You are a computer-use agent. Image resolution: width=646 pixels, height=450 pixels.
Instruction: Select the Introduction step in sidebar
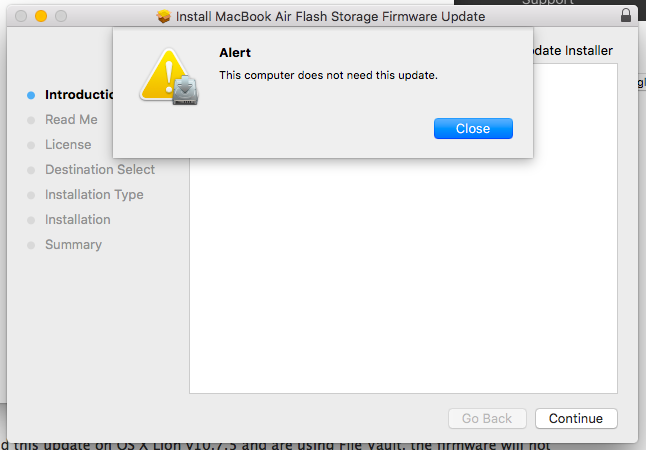tap(80, 95)
